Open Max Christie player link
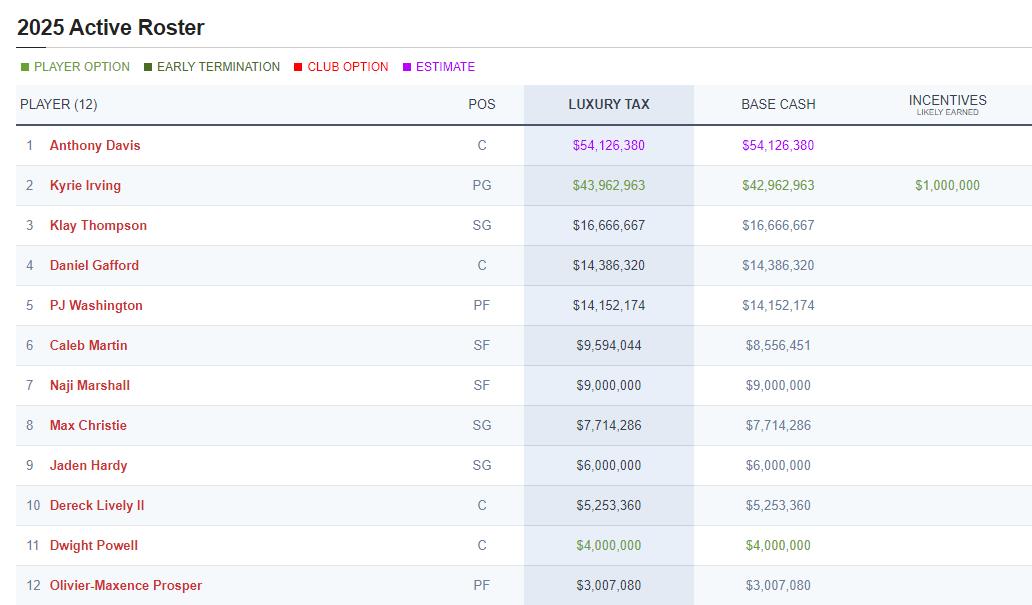The image size is (1032, 605). 88,425
